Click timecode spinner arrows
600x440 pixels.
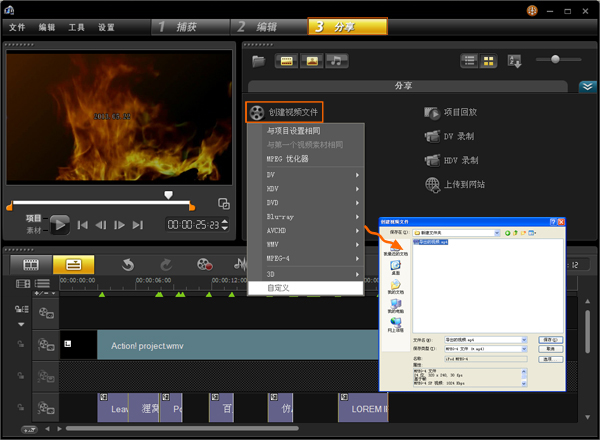coord(225,225)
